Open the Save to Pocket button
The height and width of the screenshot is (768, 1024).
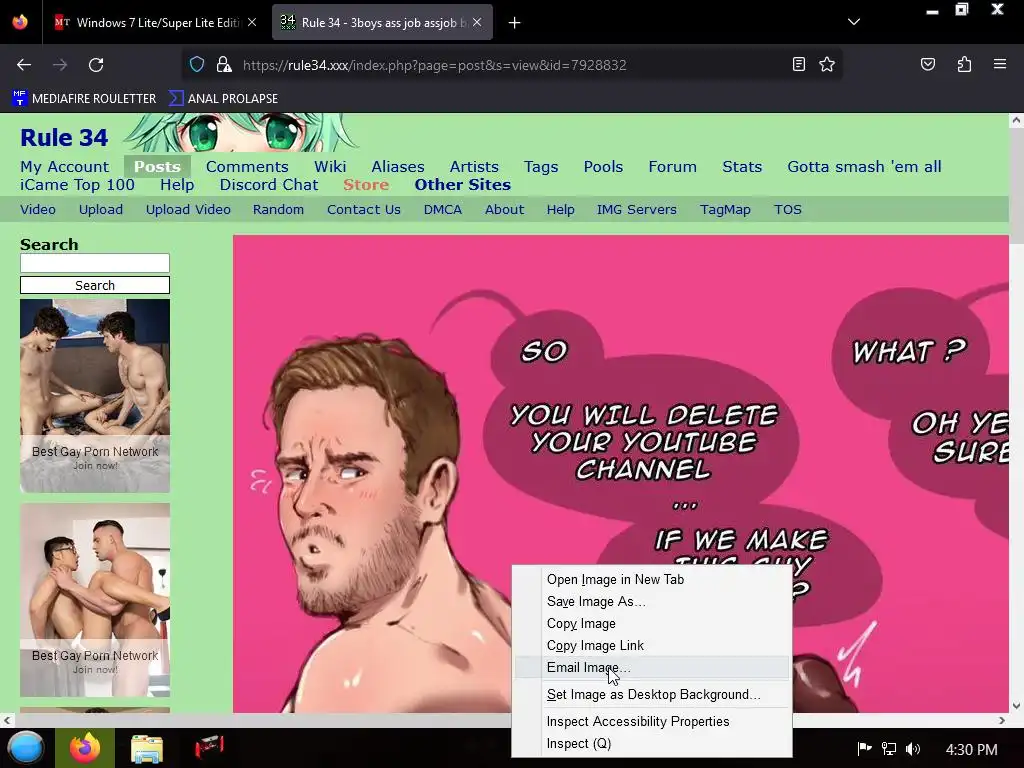927,64
